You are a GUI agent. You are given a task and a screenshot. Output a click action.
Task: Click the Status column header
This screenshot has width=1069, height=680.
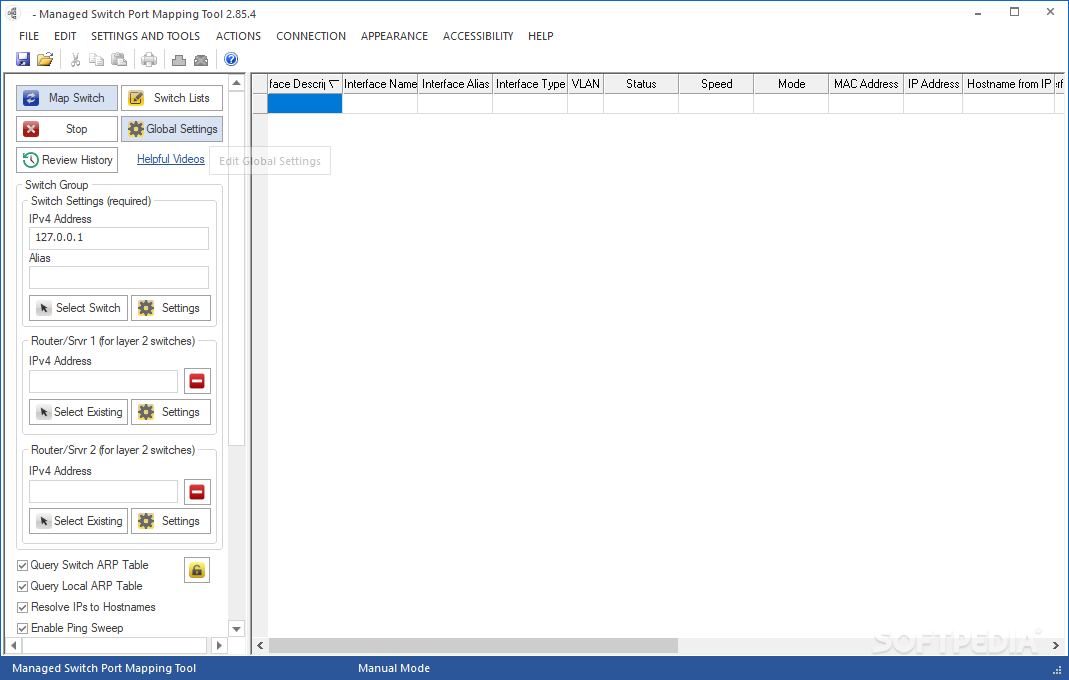pyautogui.click(x=641, y=84)
